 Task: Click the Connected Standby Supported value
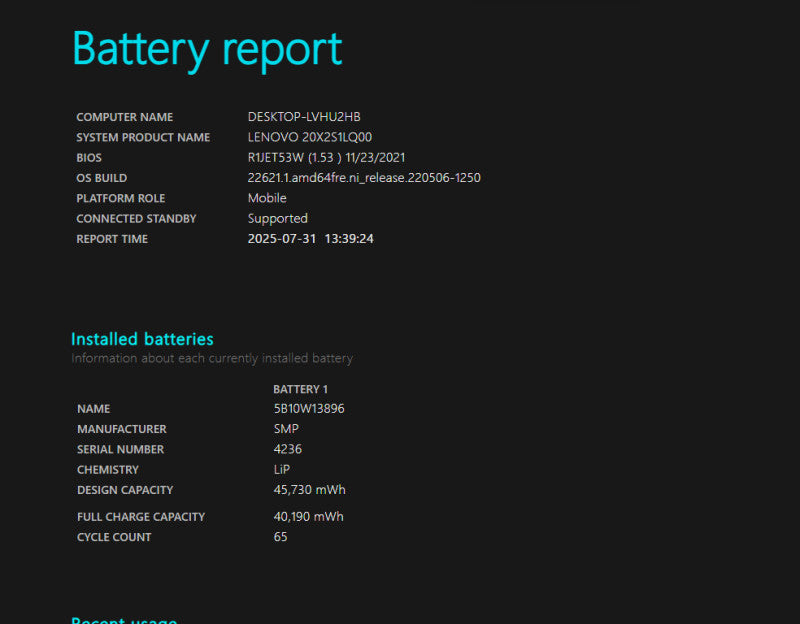tap(278, 218)
